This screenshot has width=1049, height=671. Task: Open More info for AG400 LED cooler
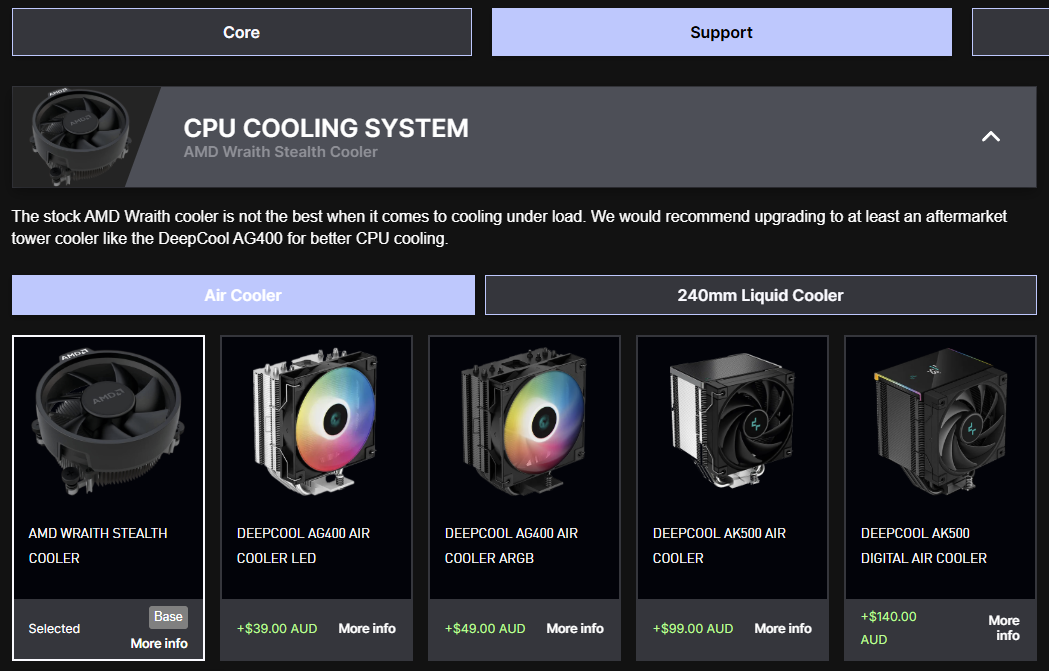click(x=367, y=628)
